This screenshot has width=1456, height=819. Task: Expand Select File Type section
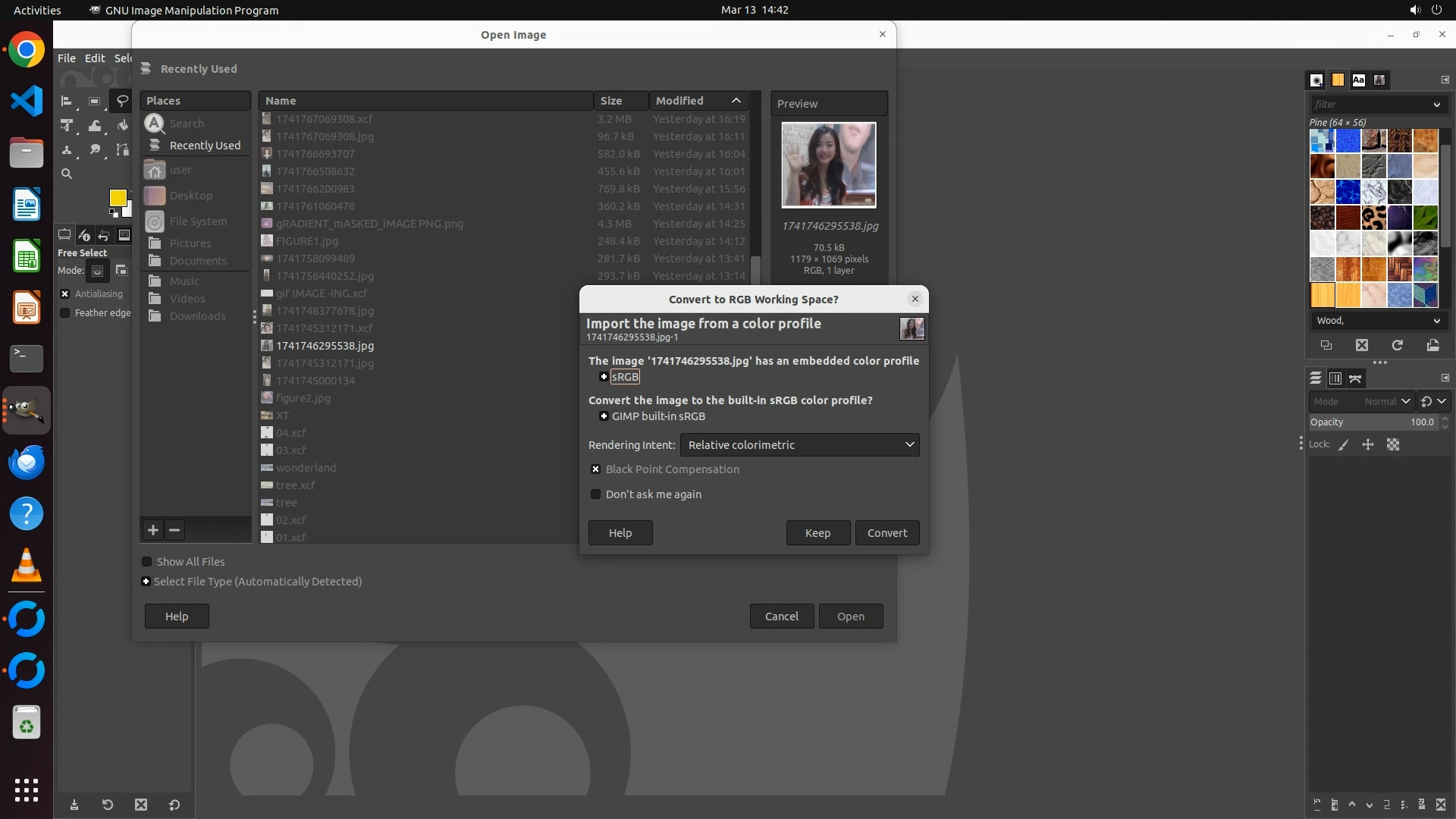[x=146, y=582]
